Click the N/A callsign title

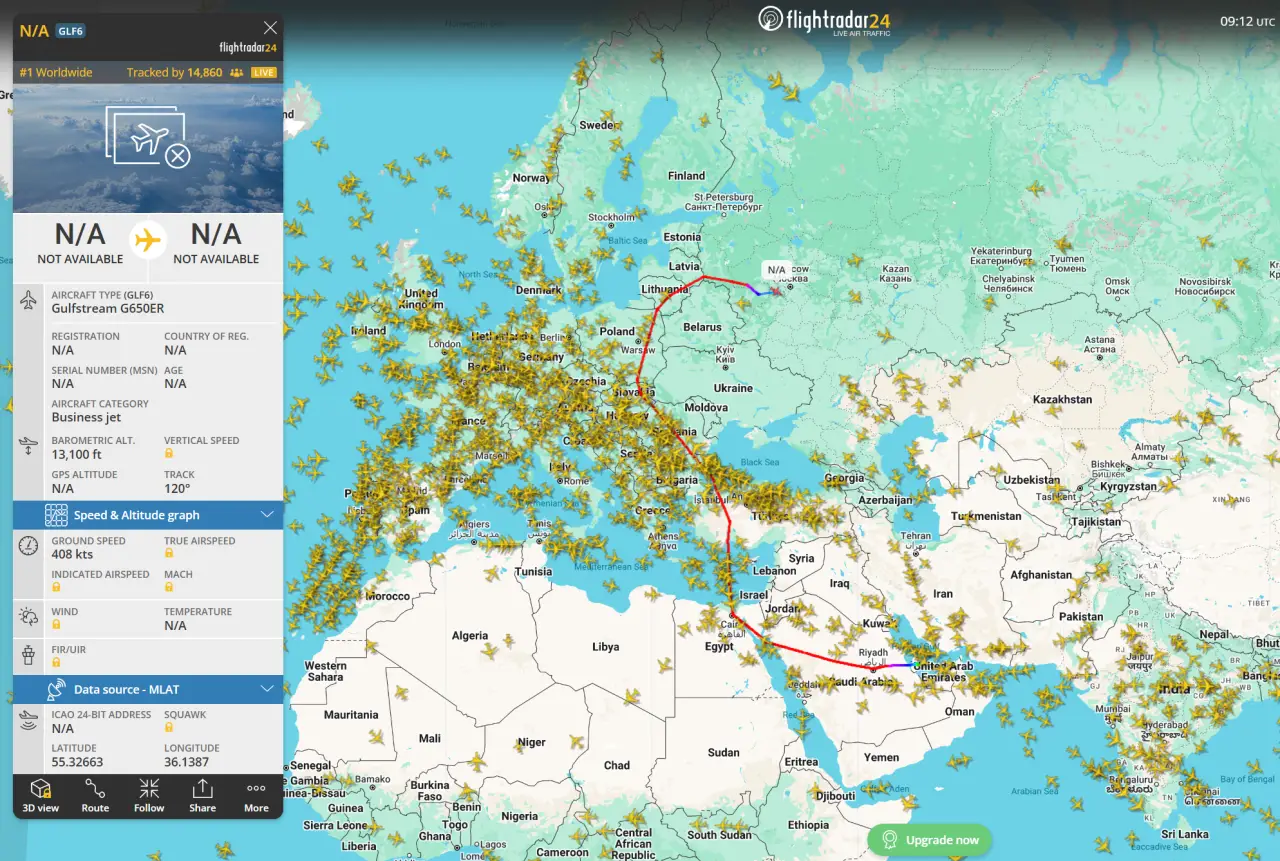point(34,31)
